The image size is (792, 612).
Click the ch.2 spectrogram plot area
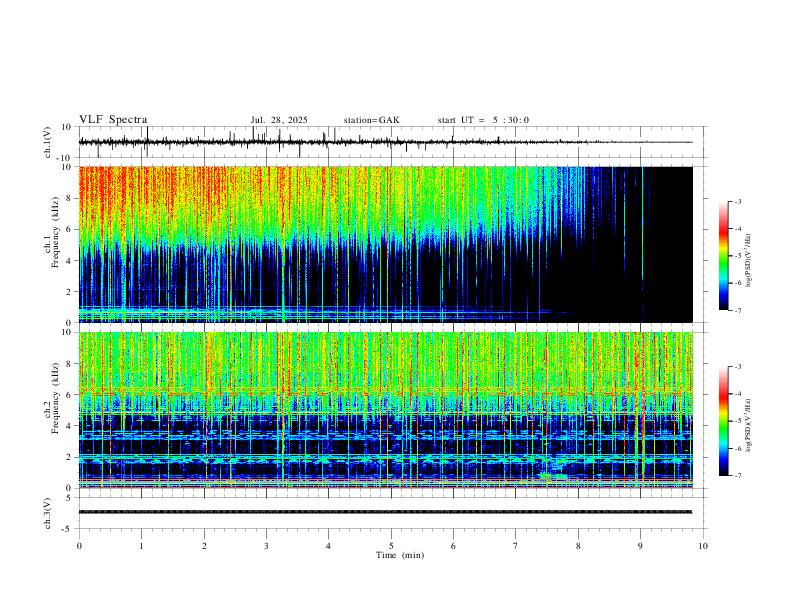click(x=385, y=410)
